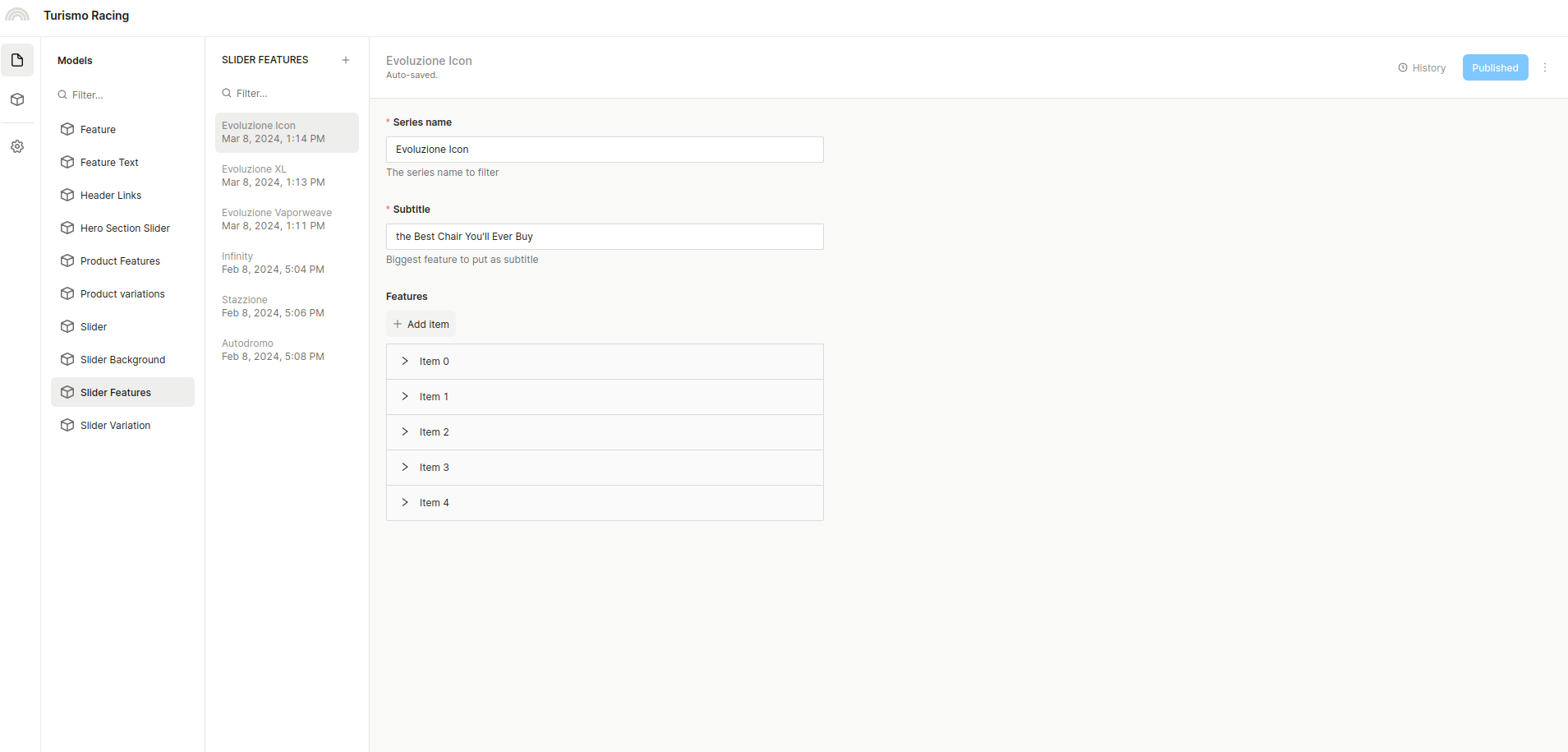1568x752 pixels.
Task: Click the Turismo Racing logo icon
Action: [17, 16]
